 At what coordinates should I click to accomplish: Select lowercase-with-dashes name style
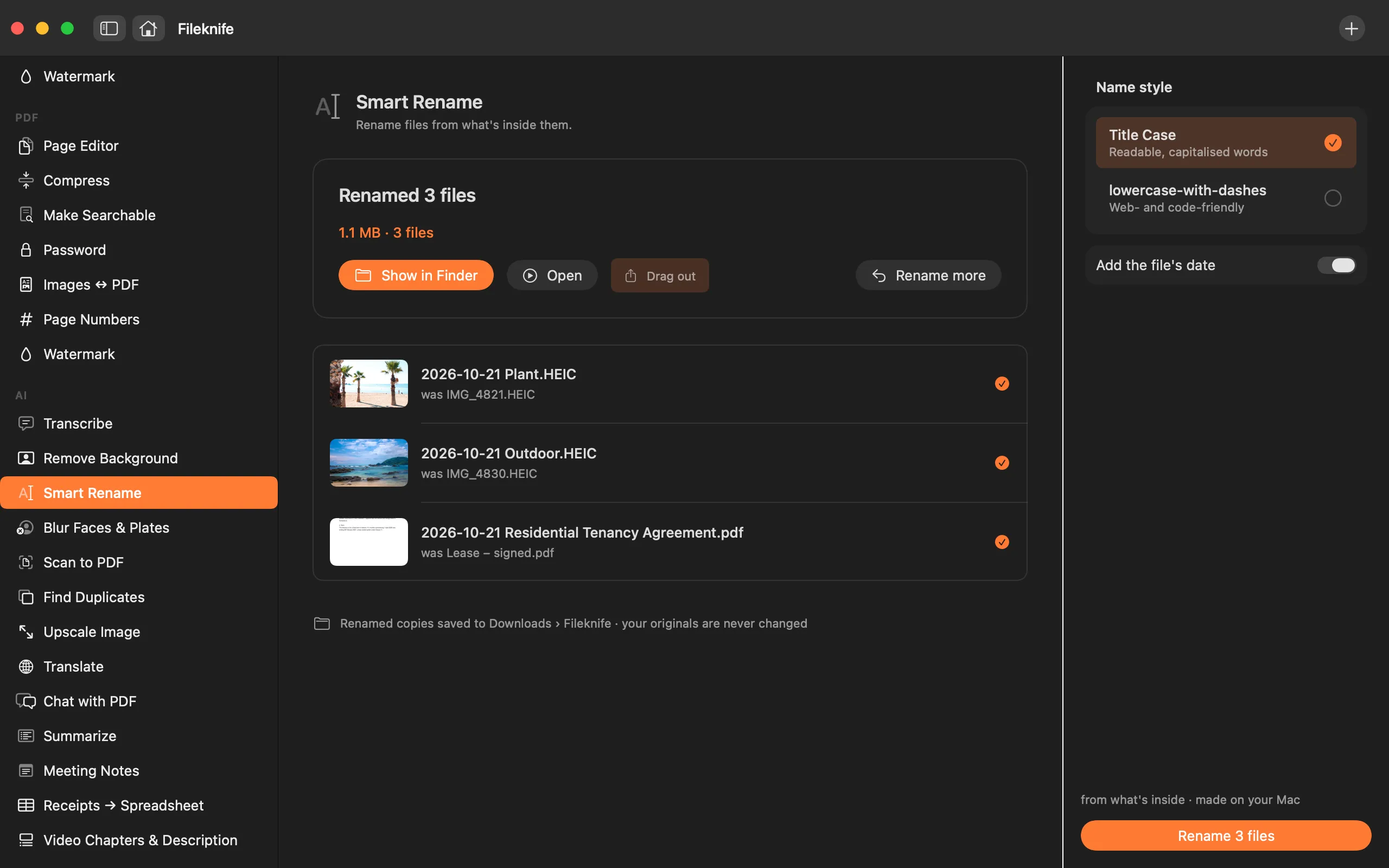coord(1226,198)
